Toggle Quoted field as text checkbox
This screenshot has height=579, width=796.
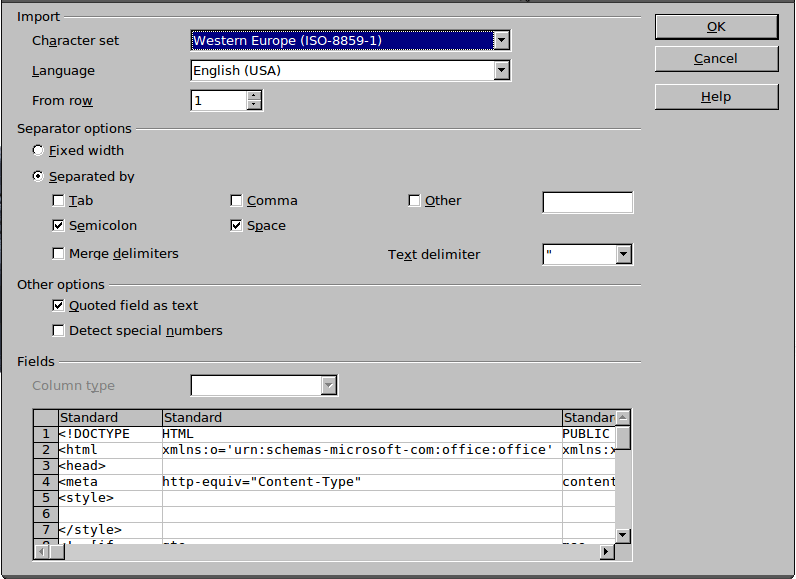tap(58, 305)
